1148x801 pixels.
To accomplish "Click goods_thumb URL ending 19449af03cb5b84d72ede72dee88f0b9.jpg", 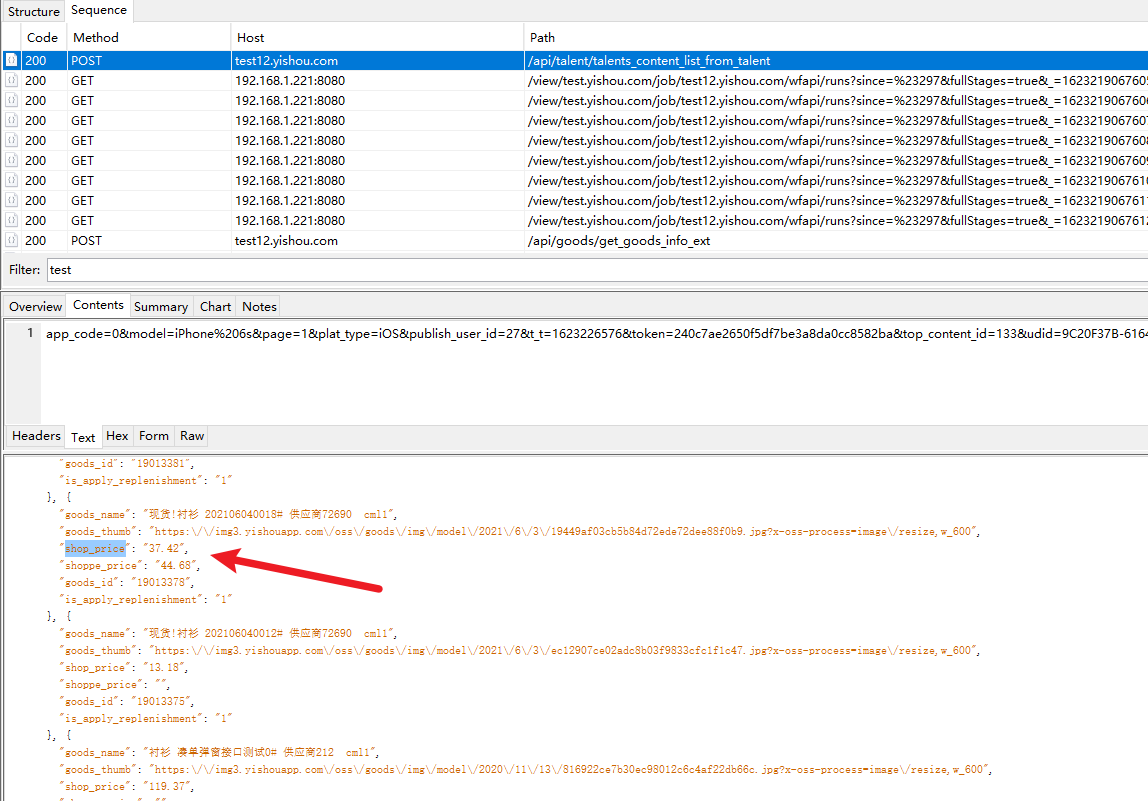I will coord(564,532).
